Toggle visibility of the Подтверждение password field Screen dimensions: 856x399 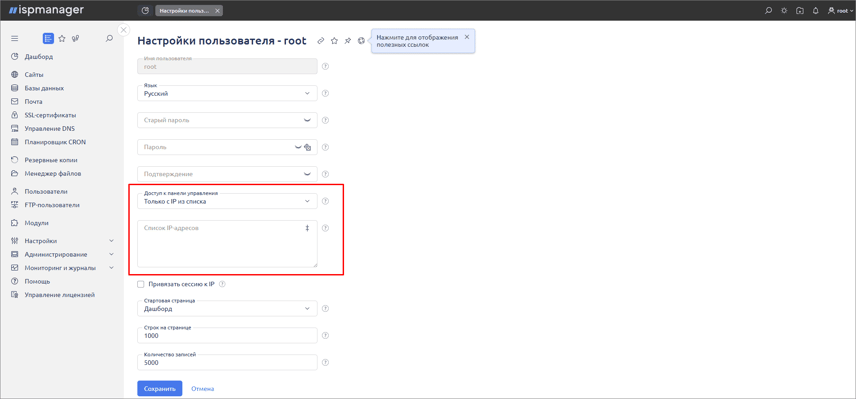307,174
